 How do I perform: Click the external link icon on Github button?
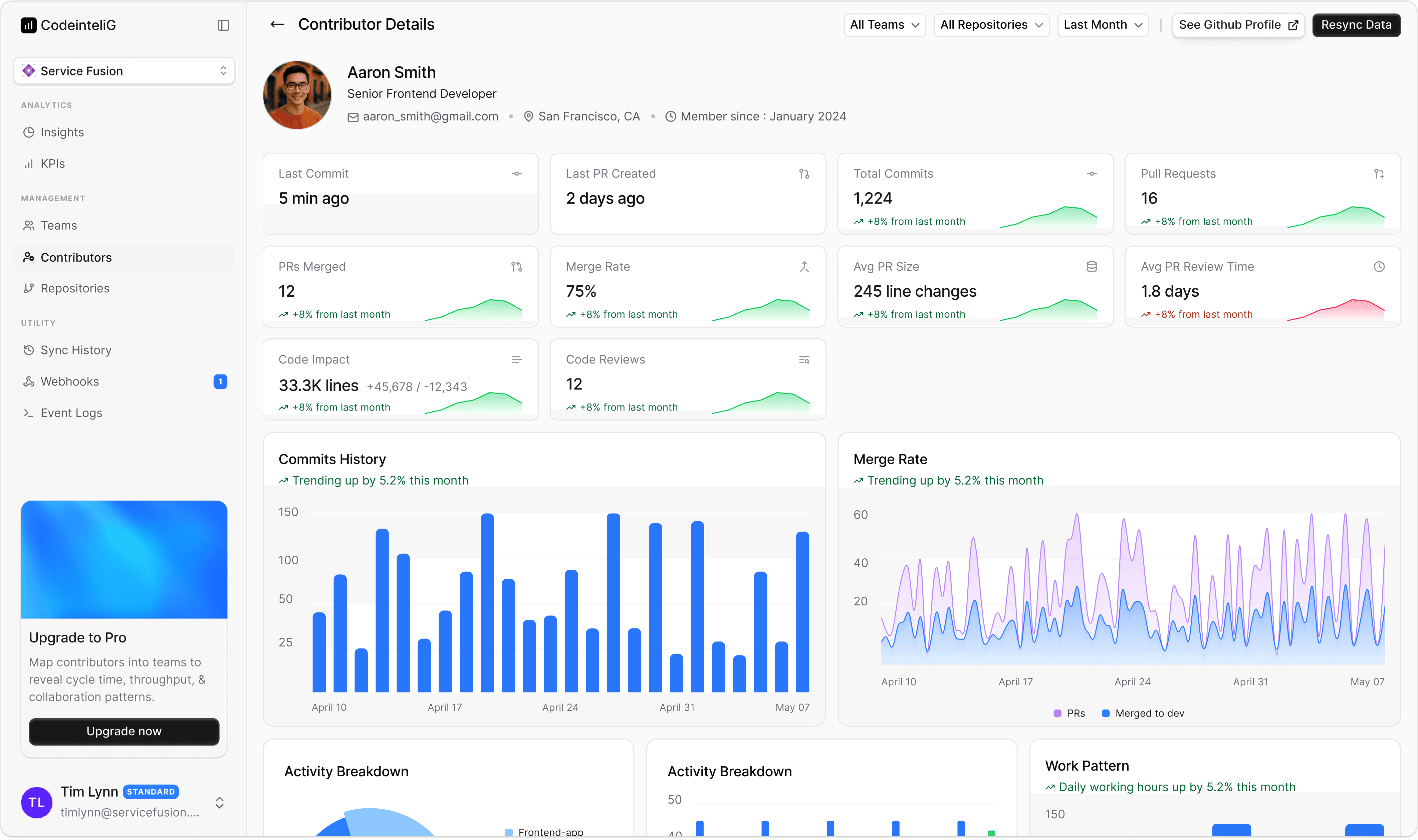point(1293,25)
